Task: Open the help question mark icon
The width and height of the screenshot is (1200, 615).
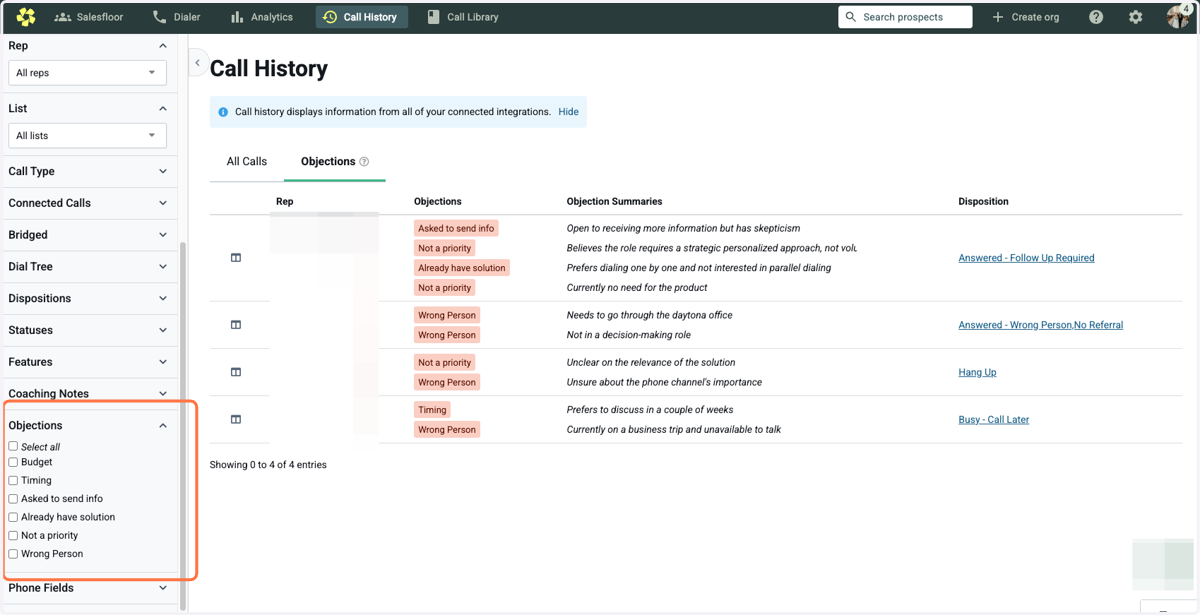Action: tap(1096, 17)
